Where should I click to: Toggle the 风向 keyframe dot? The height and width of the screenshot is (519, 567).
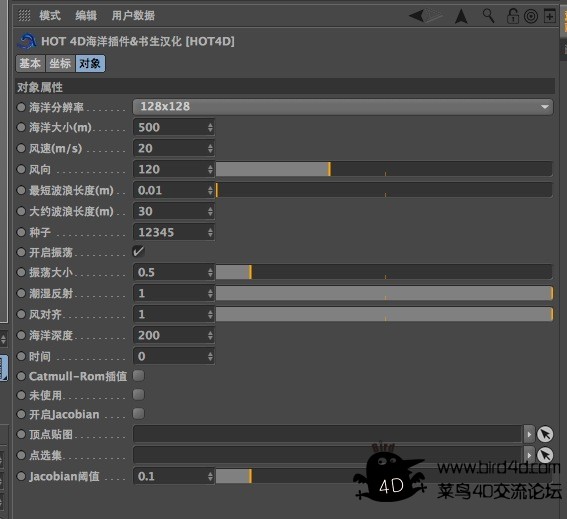(x=21, y=169)
